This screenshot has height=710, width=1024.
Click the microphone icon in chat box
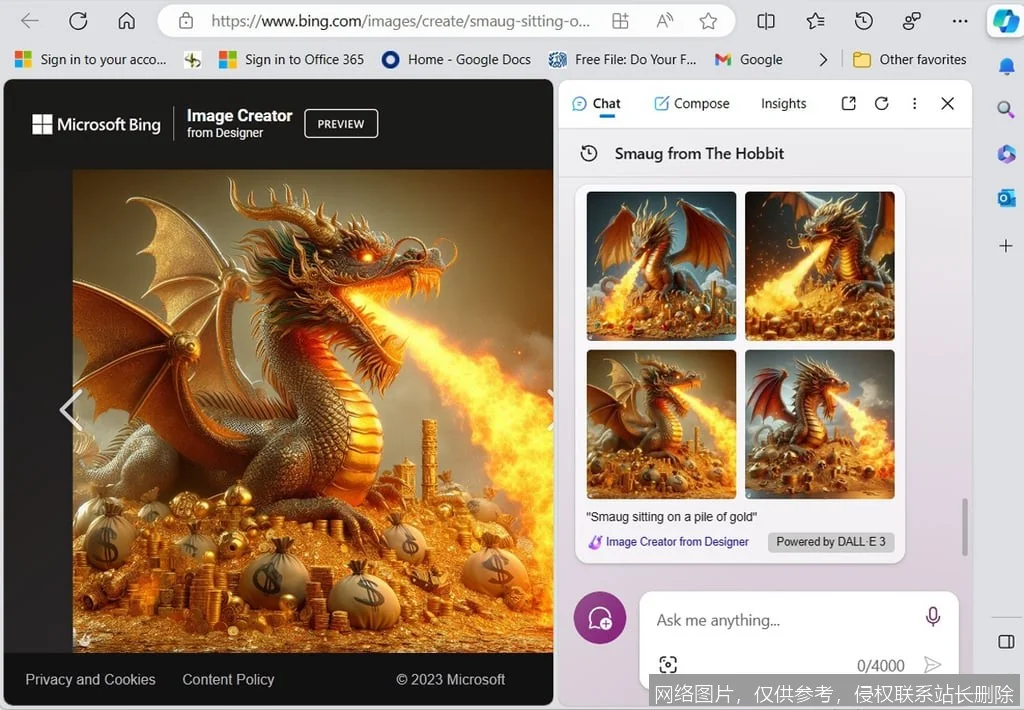[932, 617]
